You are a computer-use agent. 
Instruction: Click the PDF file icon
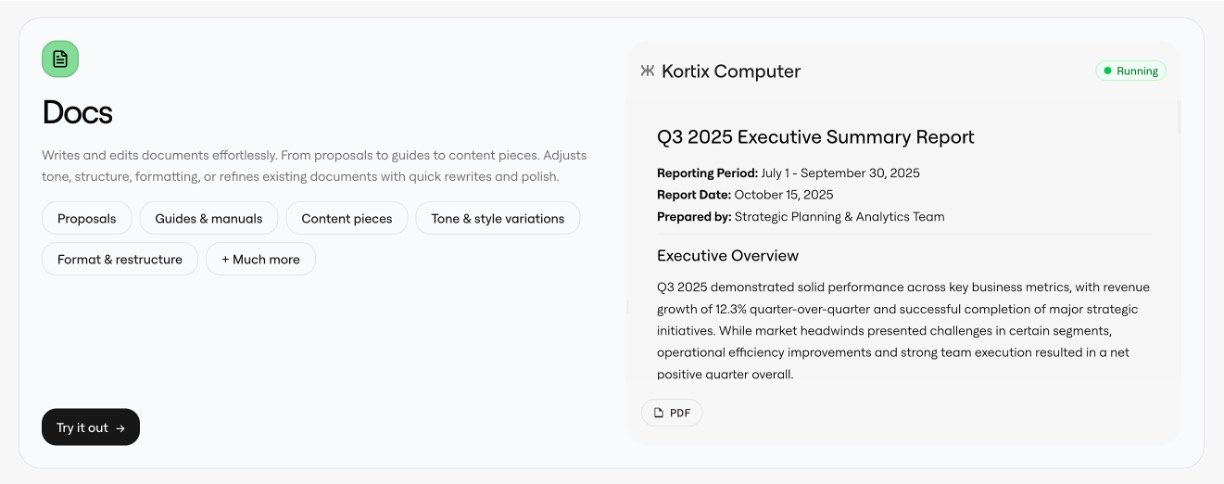pos(658,413)
